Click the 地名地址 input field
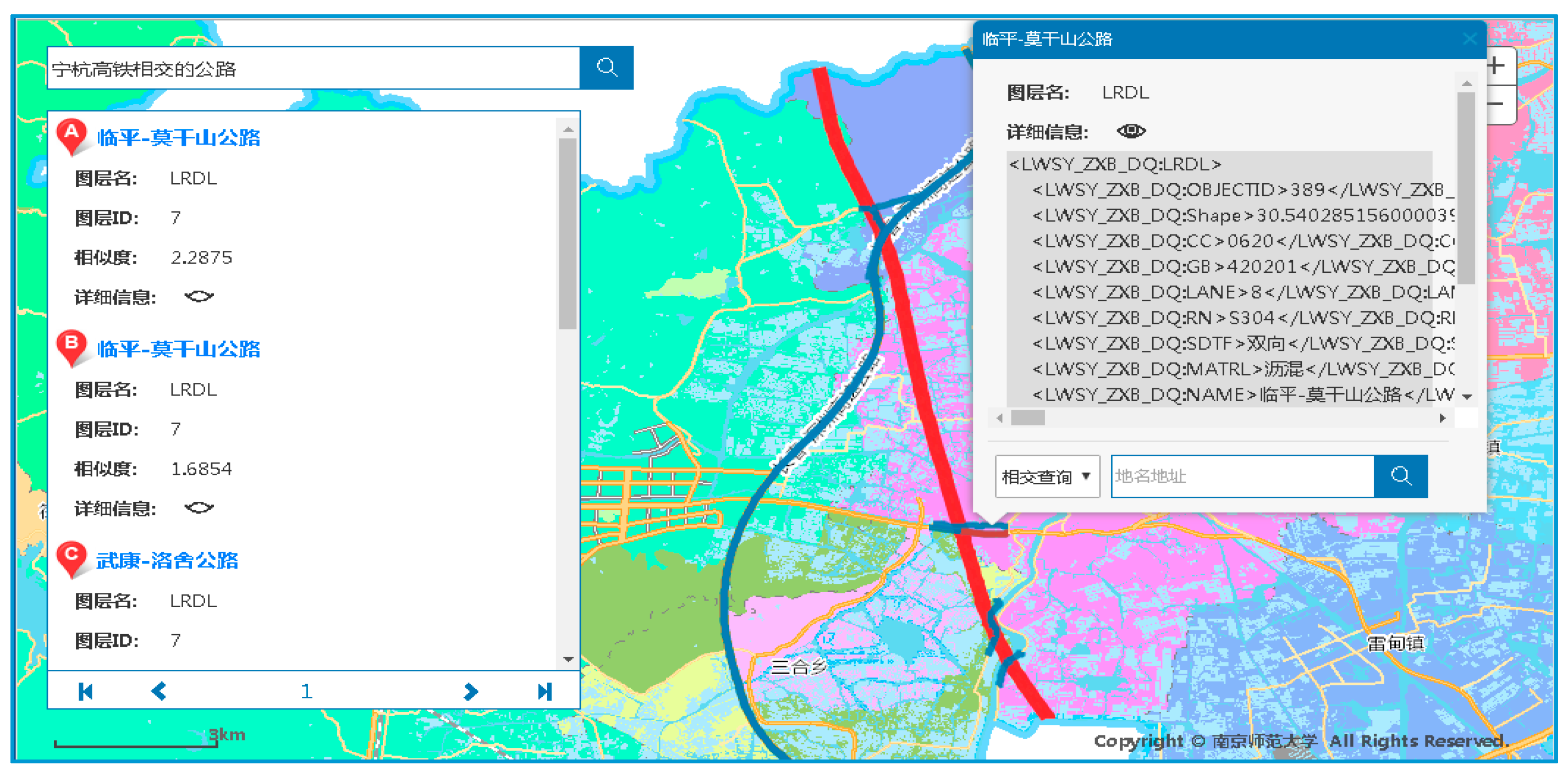 1242,476
